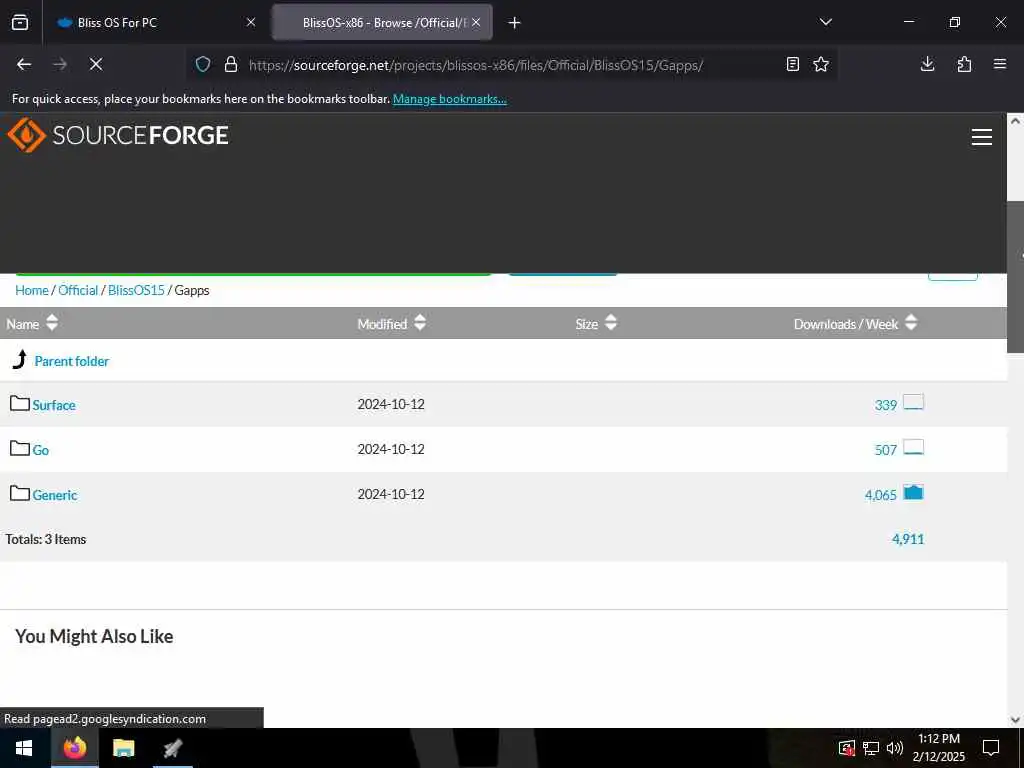Viewport: 1024px width, 768px height.
Task: Click the URL address bar
Action: click(x=511, y=65)
